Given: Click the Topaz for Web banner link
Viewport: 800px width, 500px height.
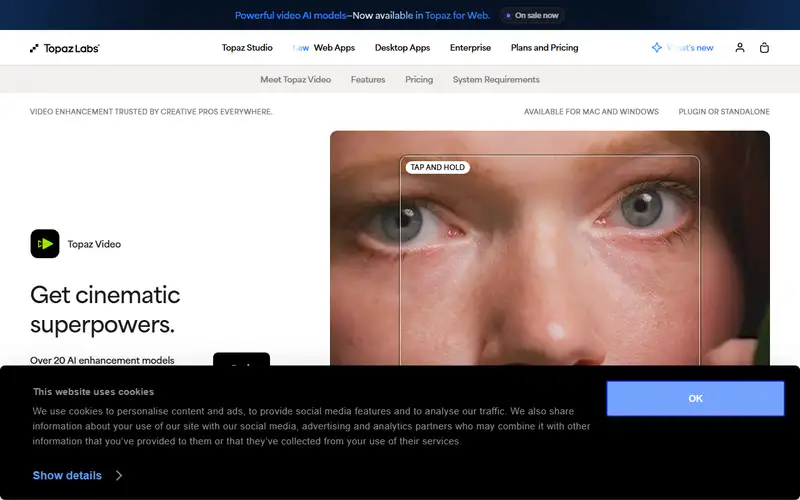Looking at the screenshot, I should [x=457, y=15].
